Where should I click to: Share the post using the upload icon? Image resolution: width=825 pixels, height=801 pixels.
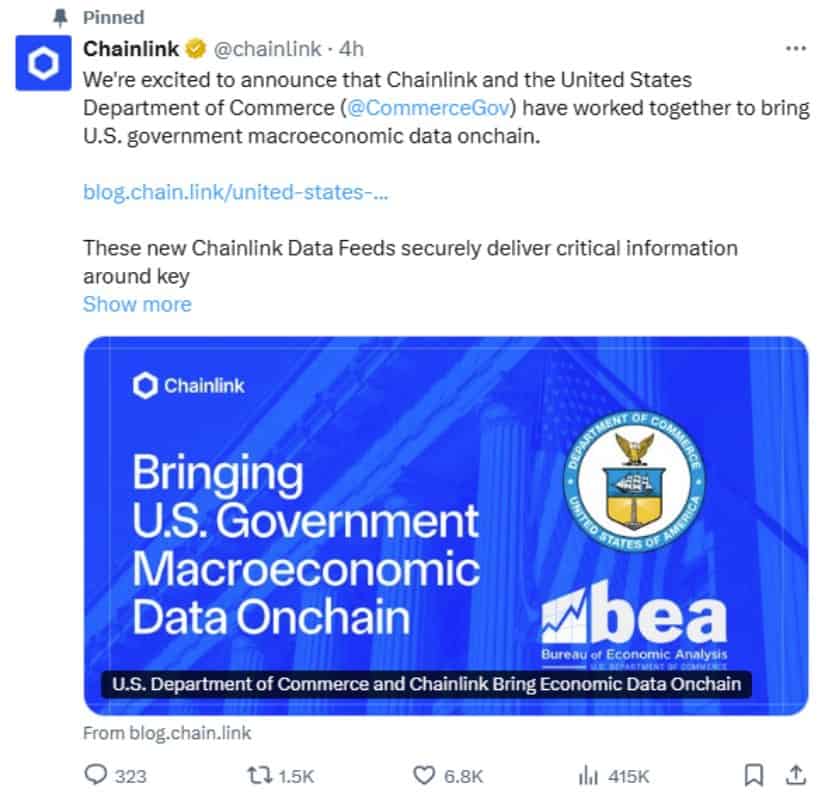[x=796, y=775]
